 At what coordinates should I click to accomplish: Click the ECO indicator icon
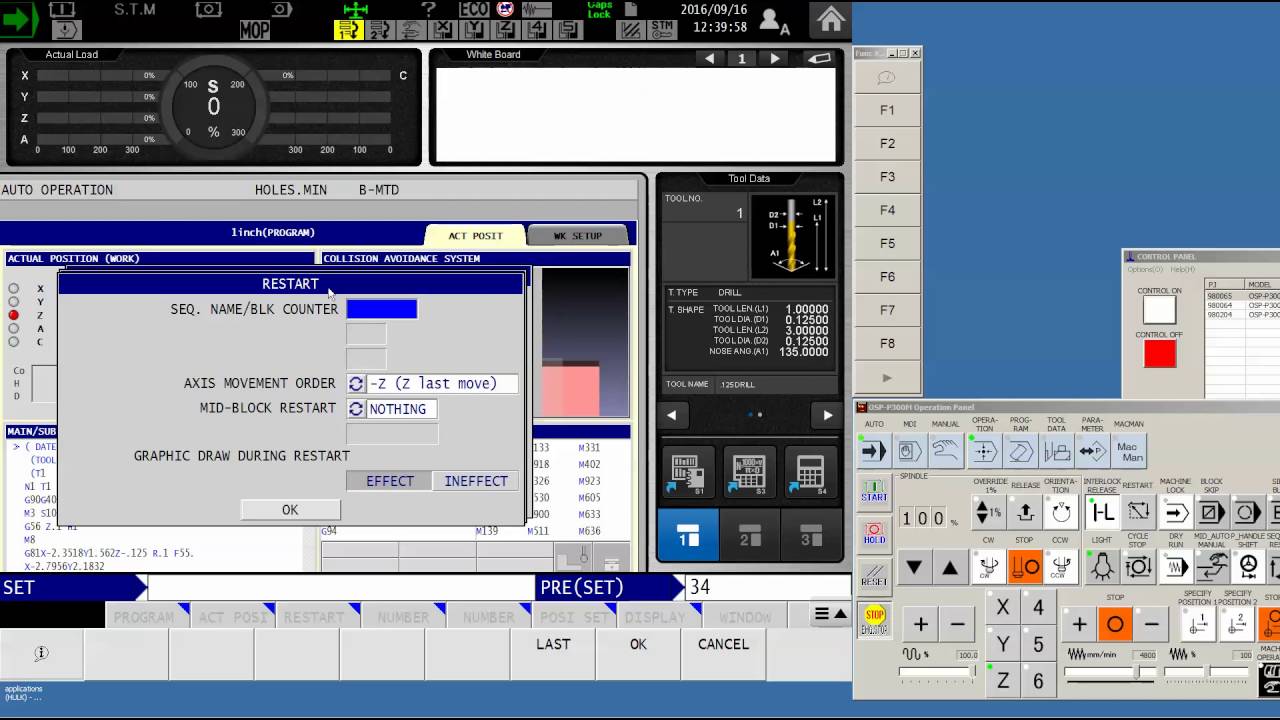475,9
